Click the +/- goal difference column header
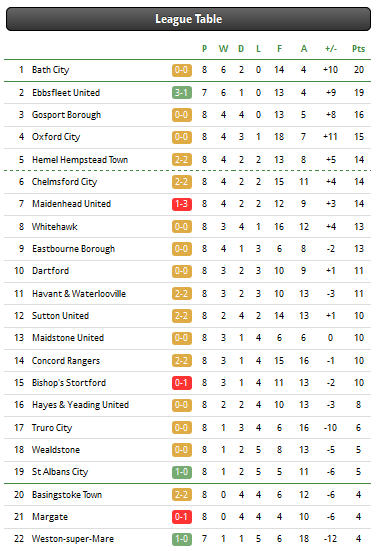The image size is (376, 551). 331,48
